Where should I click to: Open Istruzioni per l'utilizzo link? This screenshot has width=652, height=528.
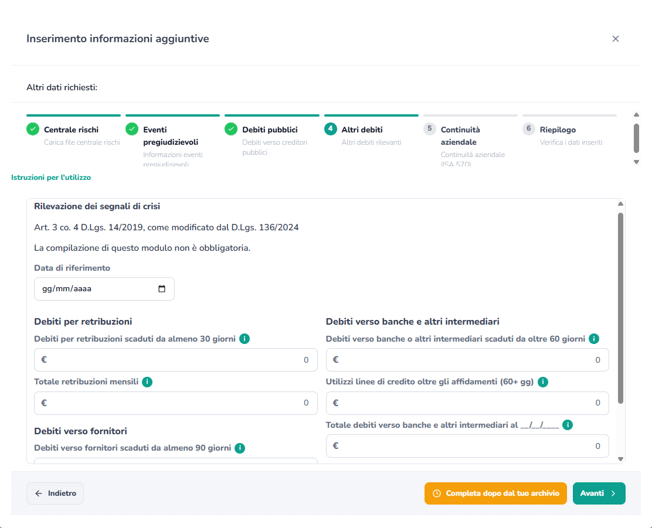coord(51,178)
